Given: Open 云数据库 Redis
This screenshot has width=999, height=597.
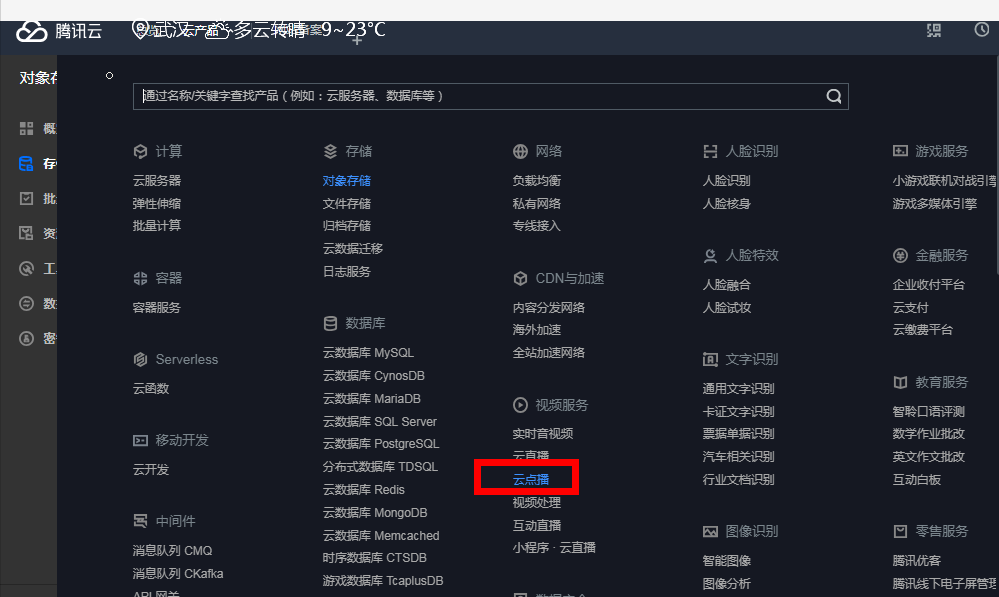Looking at the screenshot, I should (x=364, y=489).
